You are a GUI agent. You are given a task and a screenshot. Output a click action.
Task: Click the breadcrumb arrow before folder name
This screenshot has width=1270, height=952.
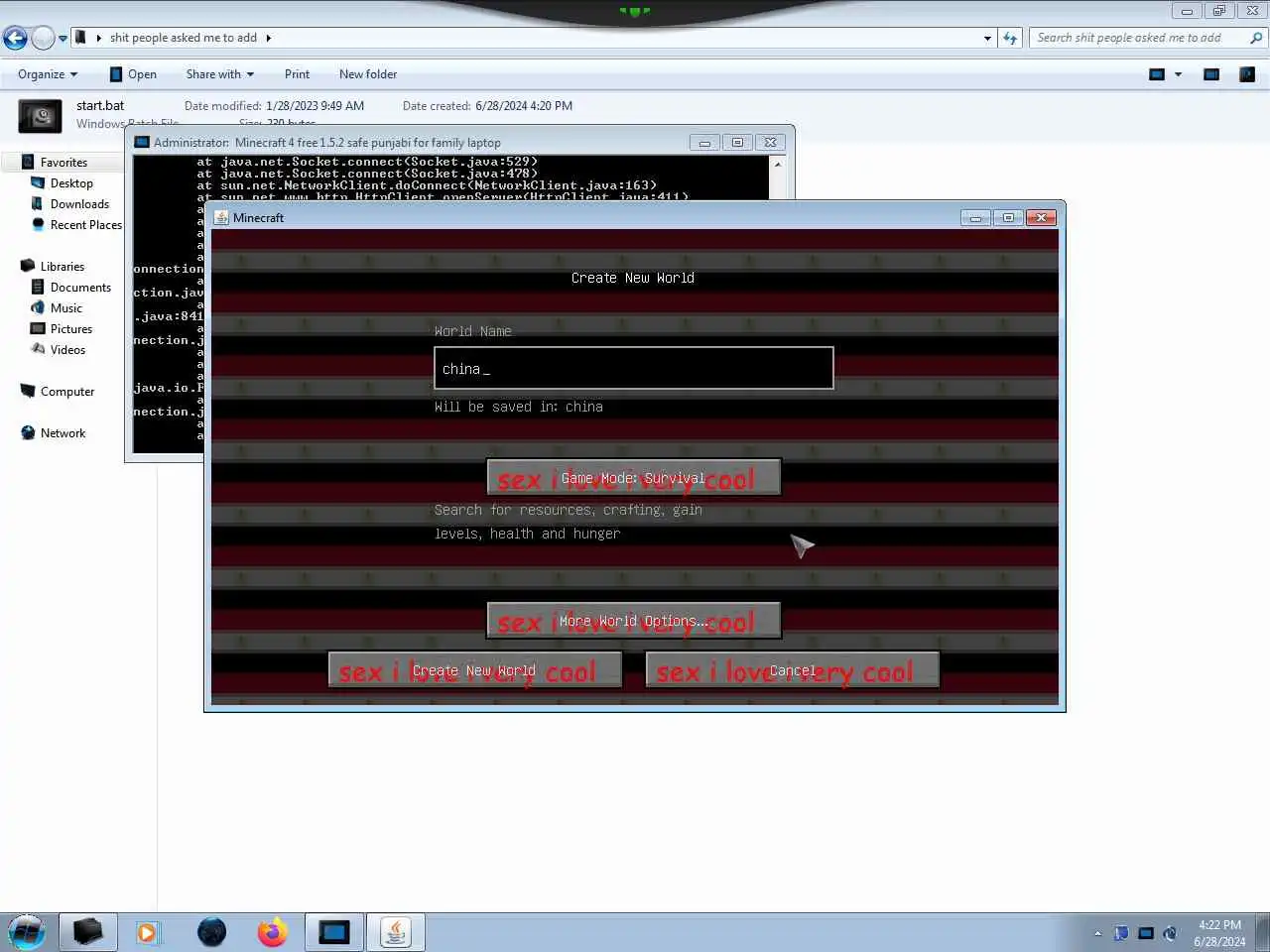coord(98,38)
